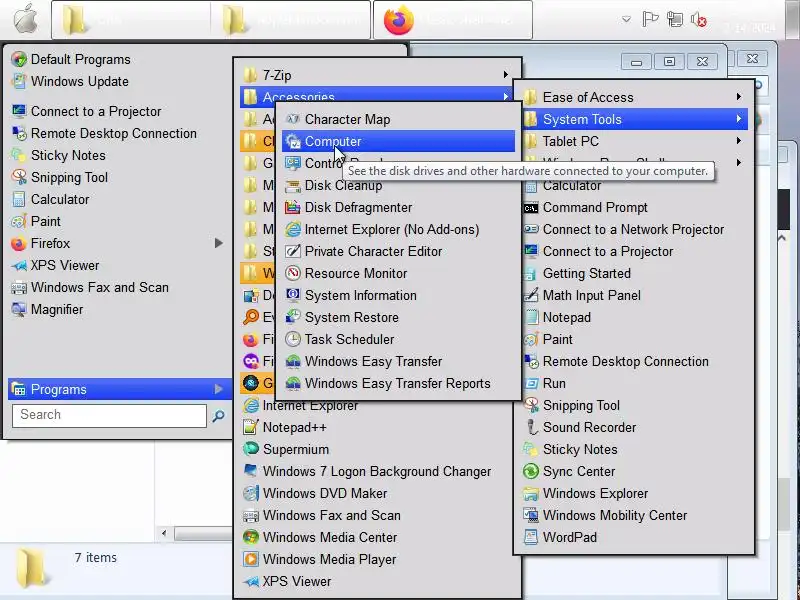This screenshot has height=600, width=800.
Task: Launch Windows Update
Action: pos(119,81)
